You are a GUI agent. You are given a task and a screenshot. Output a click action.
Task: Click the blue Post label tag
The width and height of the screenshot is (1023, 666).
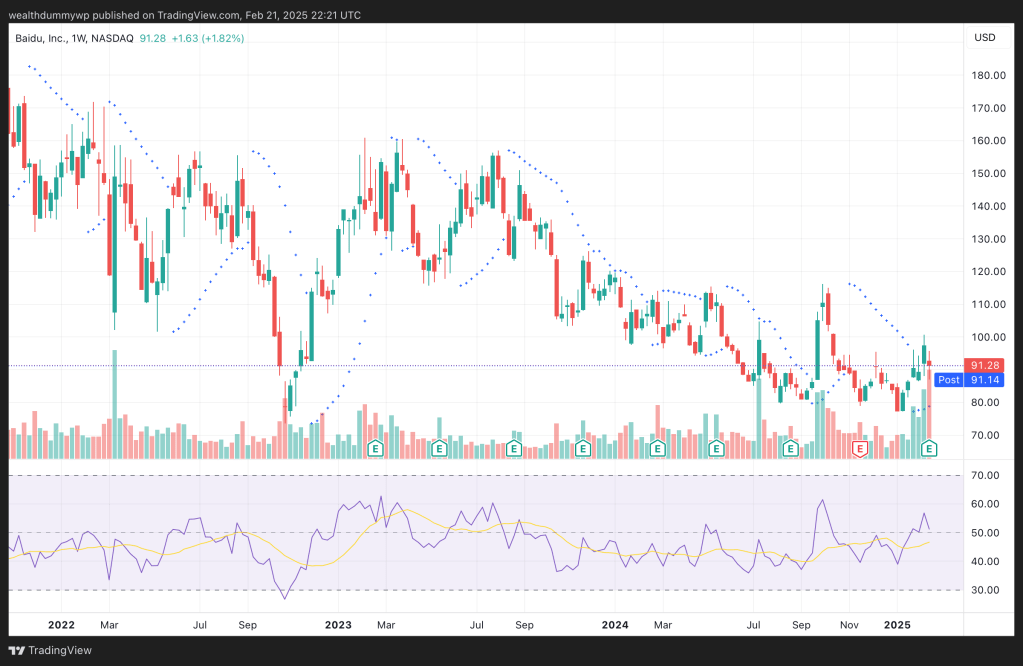click(948, 380)
